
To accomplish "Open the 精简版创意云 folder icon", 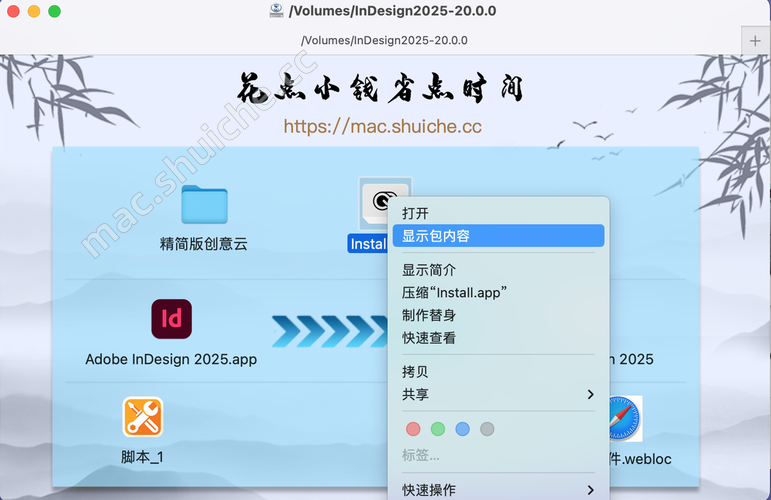I will pyautogui.click(x=204, y=204).
